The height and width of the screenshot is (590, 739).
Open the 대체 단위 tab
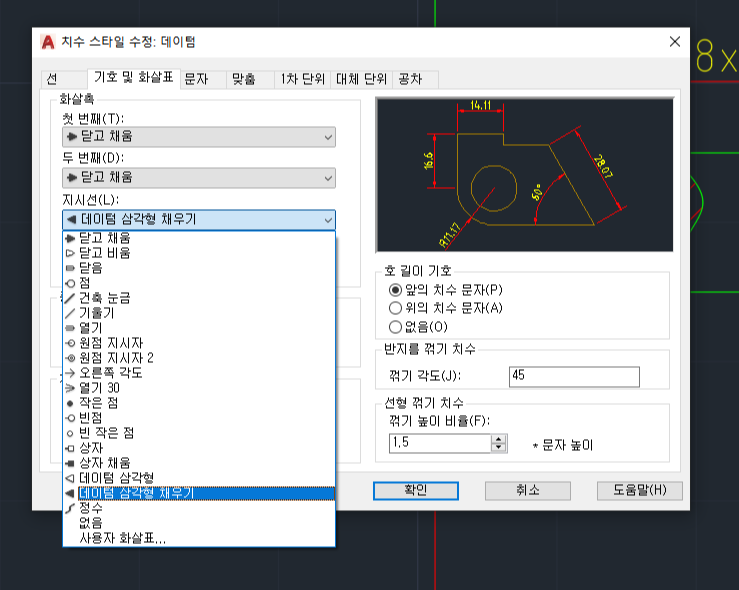[x=361, y=79]
